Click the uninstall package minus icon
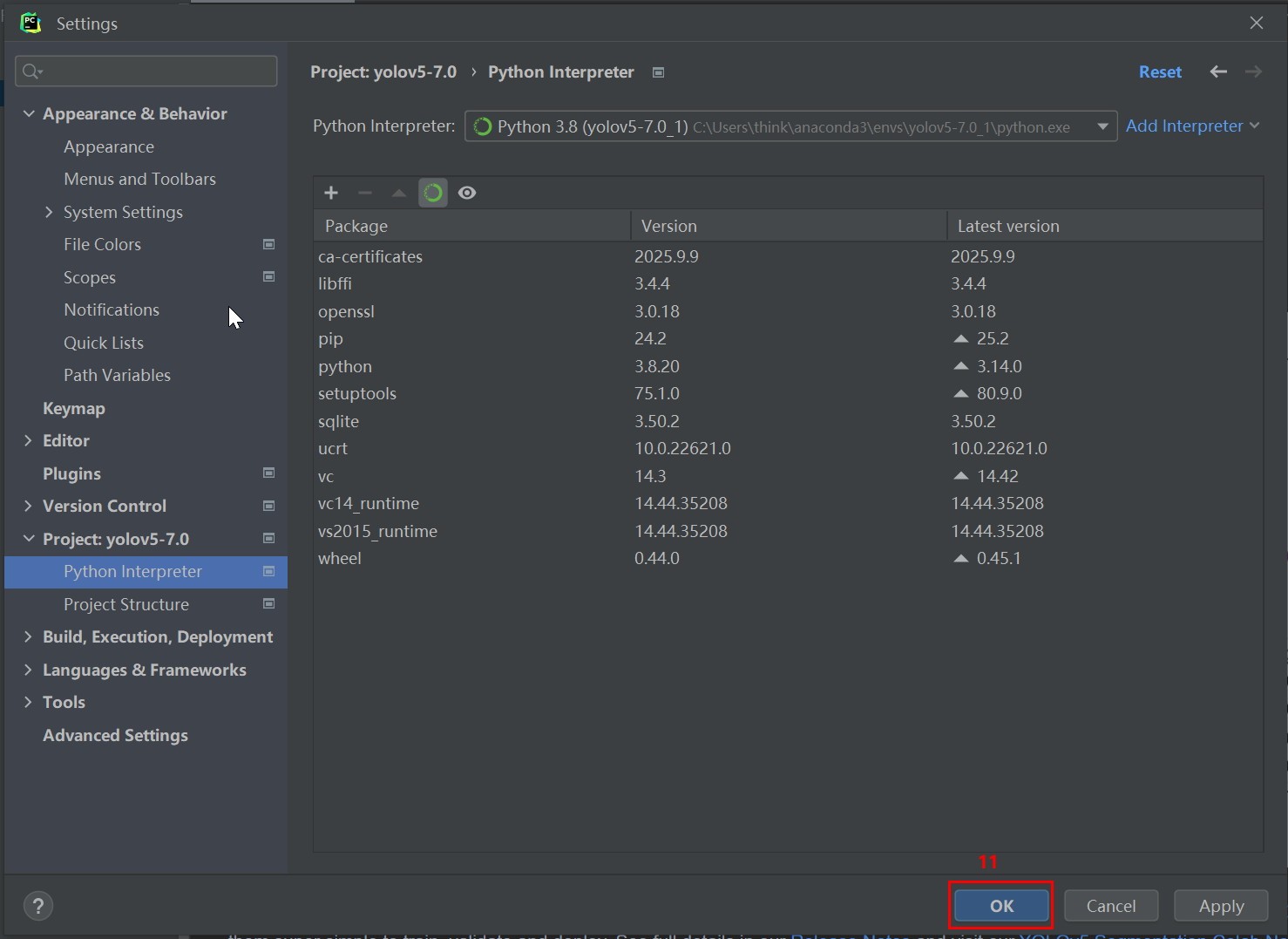1288x939 pixels. click(365, 193)
